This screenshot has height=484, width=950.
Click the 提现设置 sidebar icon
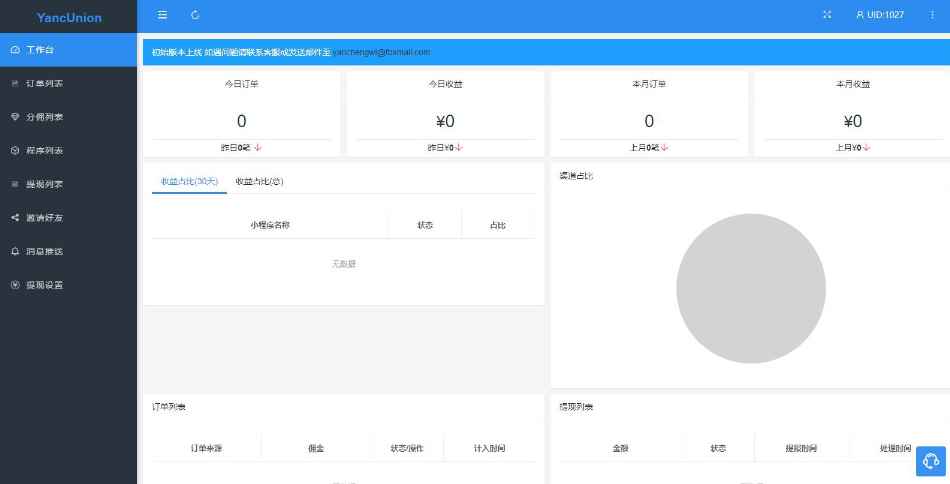point(15,285)
